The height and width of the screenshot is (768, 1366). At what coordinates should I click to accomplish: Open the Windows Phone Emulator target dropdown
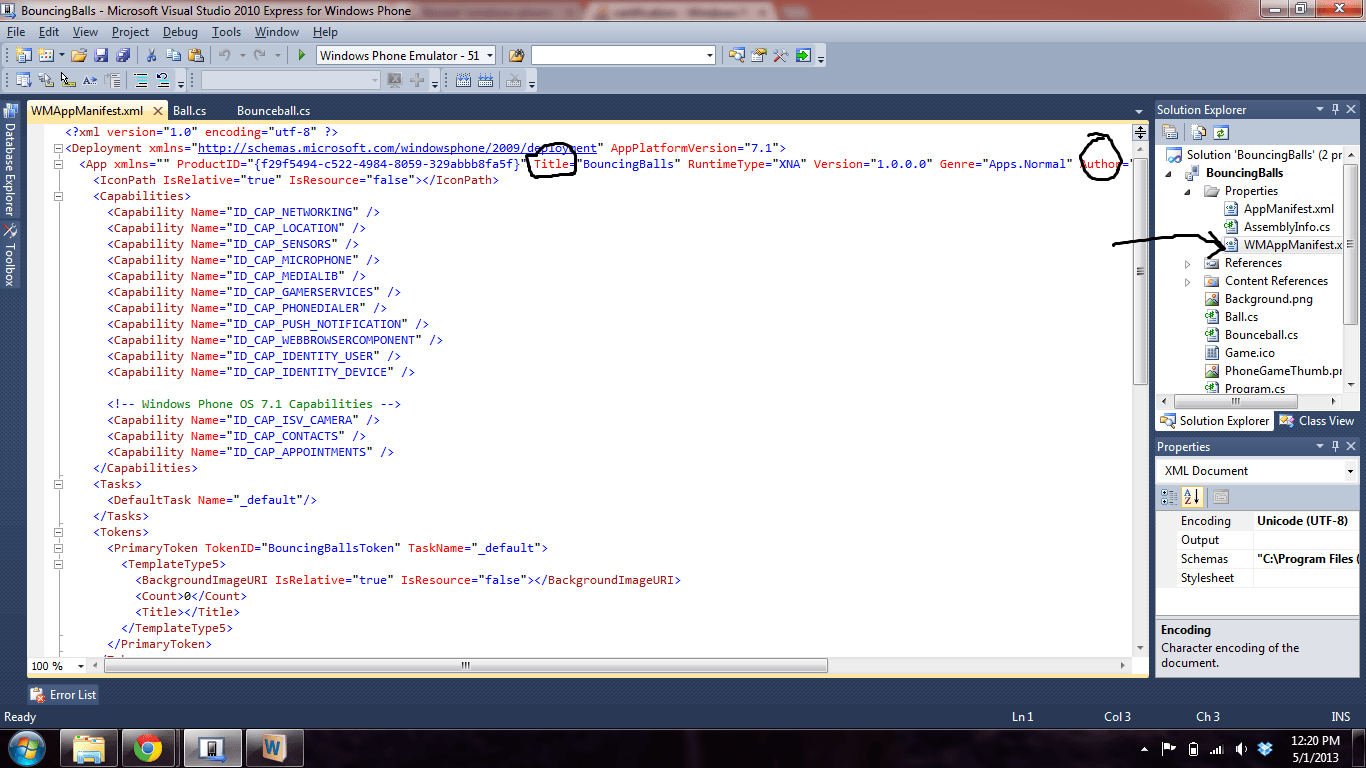point(489,56)
